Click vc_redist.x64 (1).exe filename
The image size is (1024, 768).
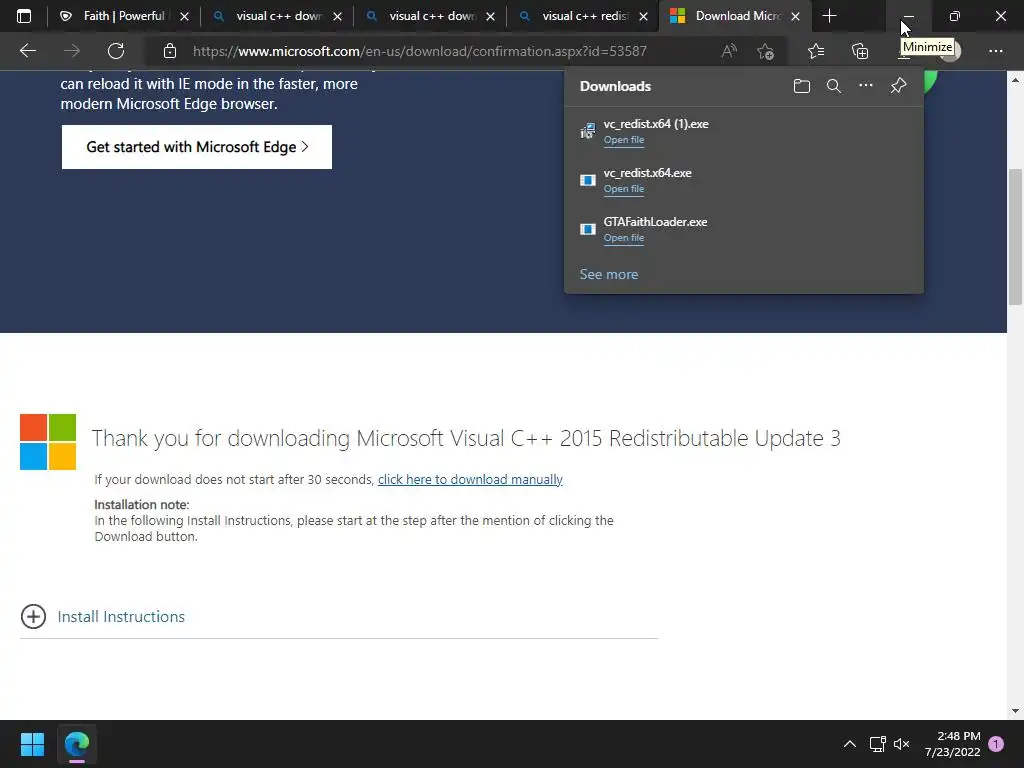click(x=656, y=124)
